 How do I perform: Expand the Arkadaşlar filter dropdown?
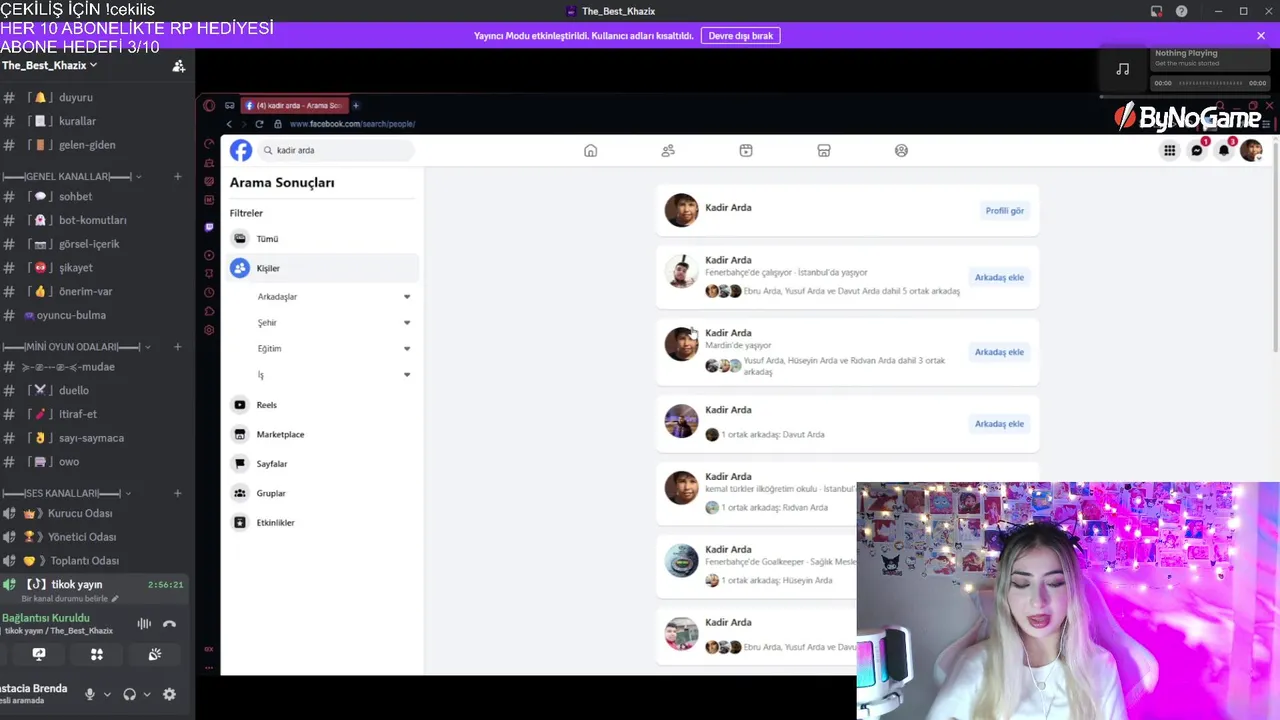point(407,297)
